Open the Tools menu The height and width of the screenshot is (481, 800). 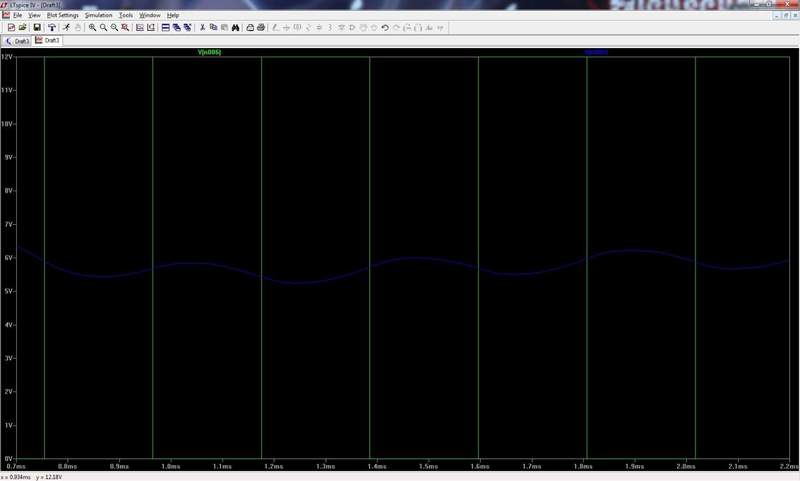click(x=126, y=15)
